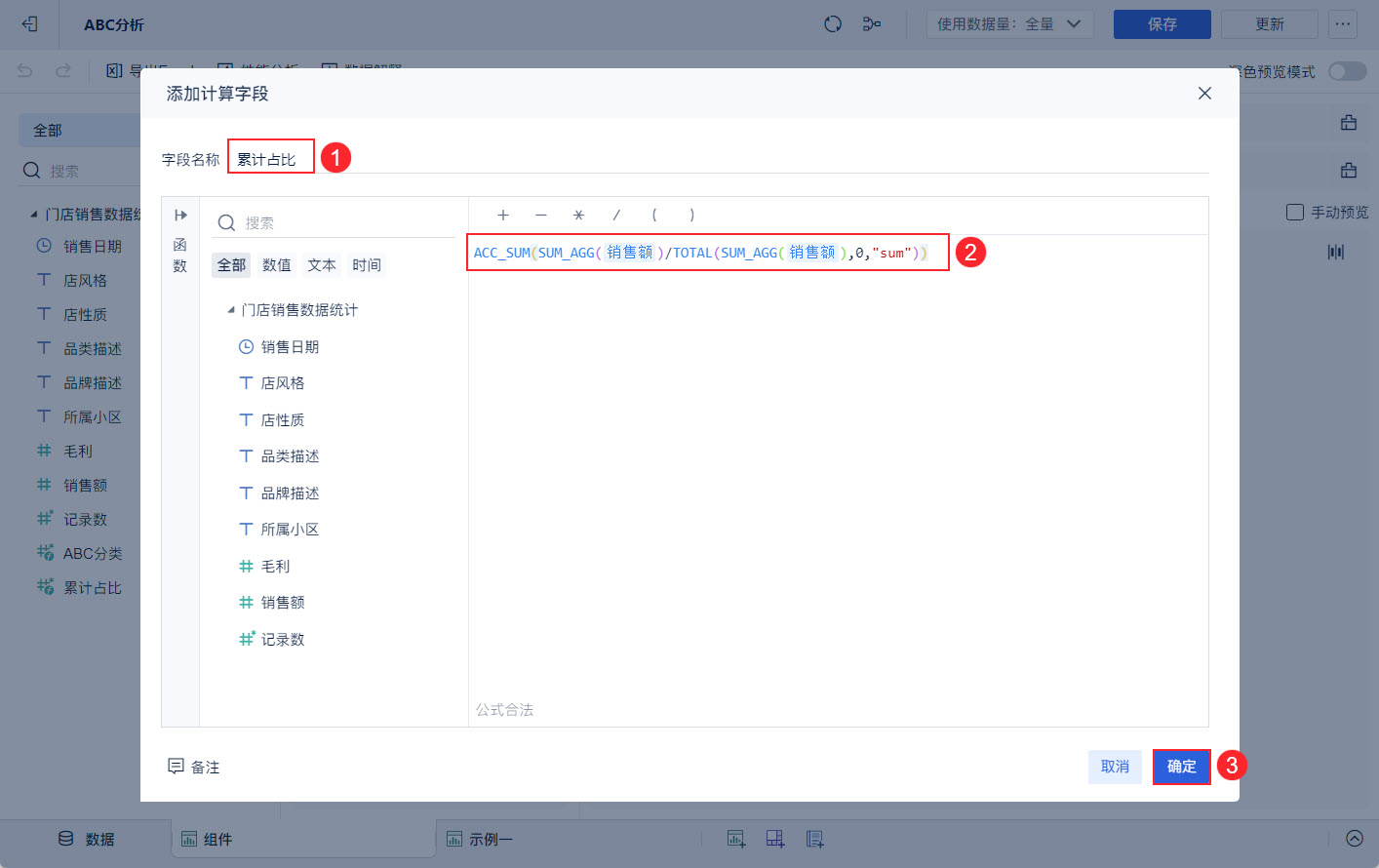Insert the right parenthesis operator

[692, 216]
